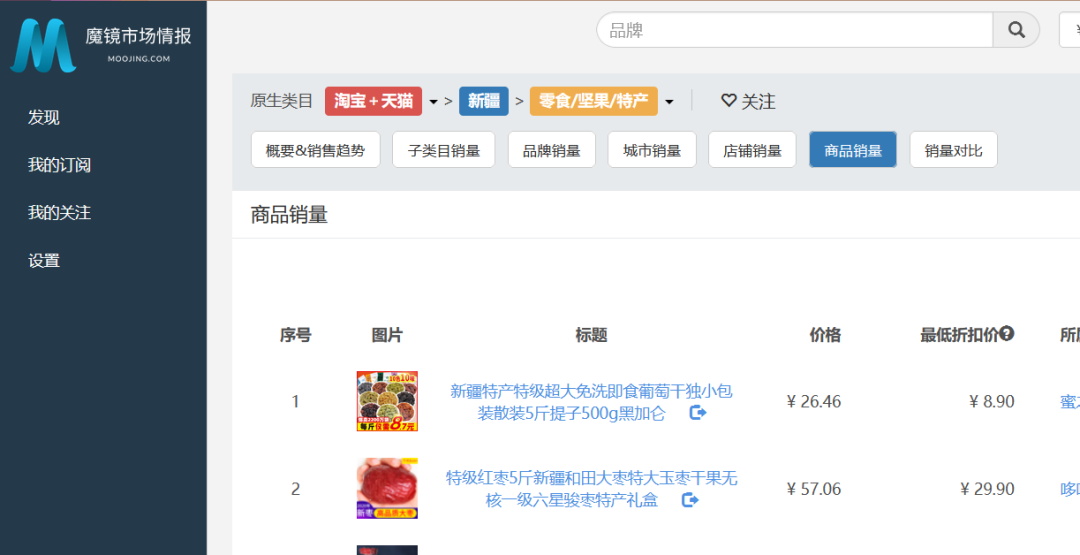Open external link icon for 红枣 product

(690, 500)
